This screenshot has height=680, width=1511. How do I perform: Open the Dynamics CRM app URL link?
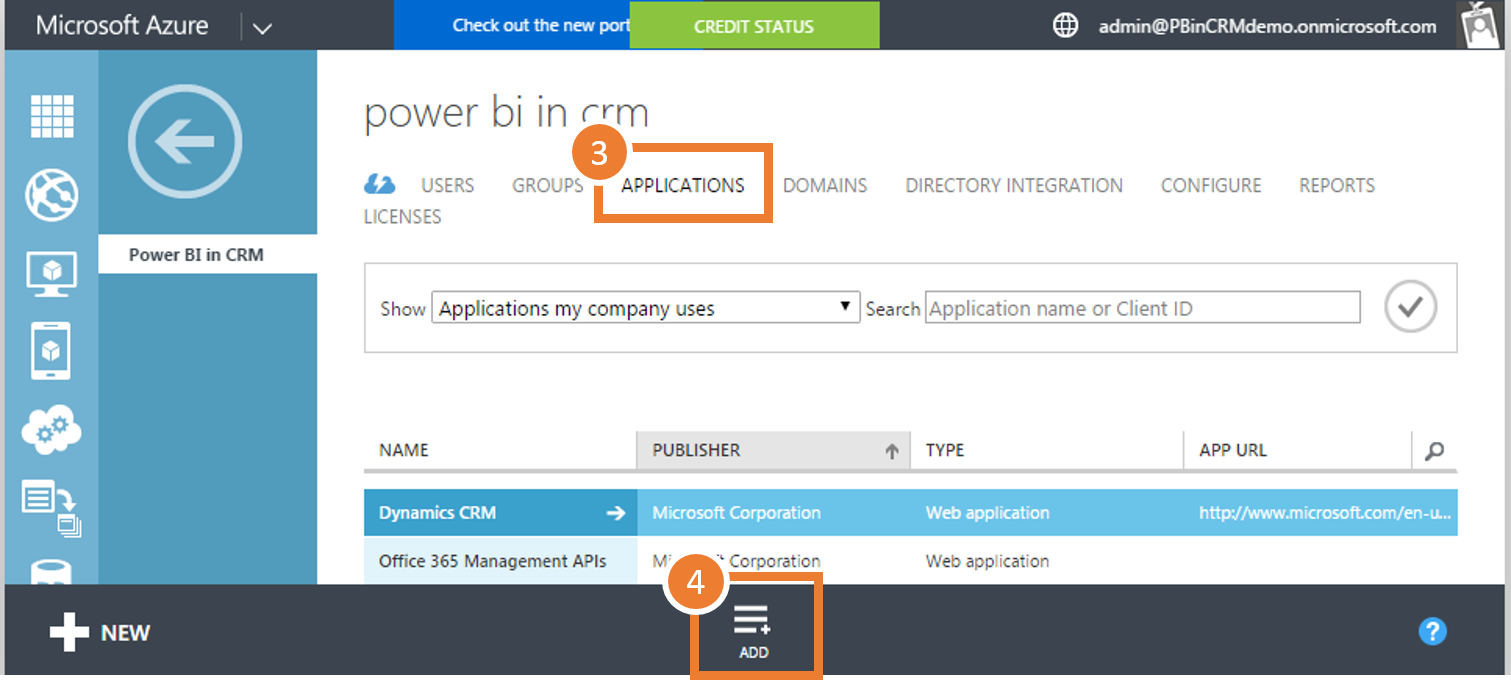point(1325,513)
